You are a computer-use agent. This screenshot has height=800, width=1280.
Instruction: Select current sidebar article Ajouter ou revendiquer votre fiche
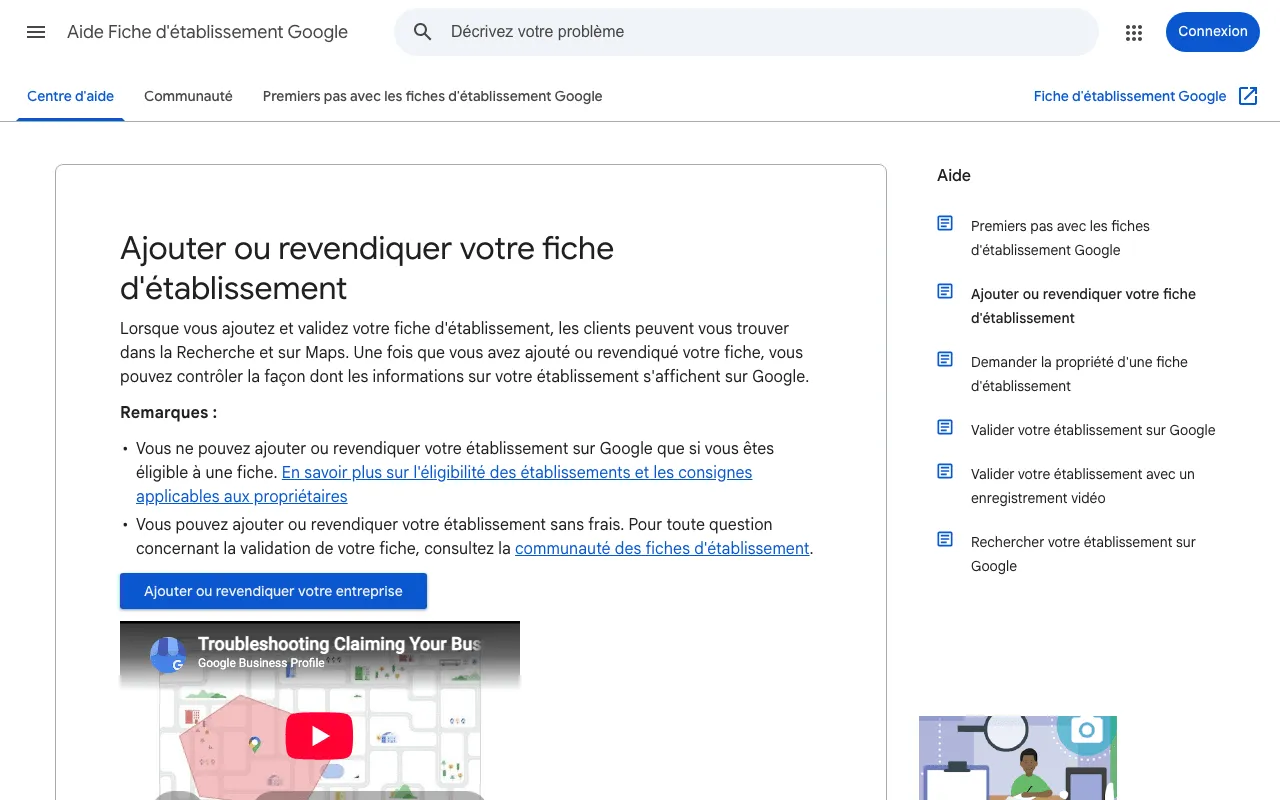pyautogui.click(x=1083, y=306)
